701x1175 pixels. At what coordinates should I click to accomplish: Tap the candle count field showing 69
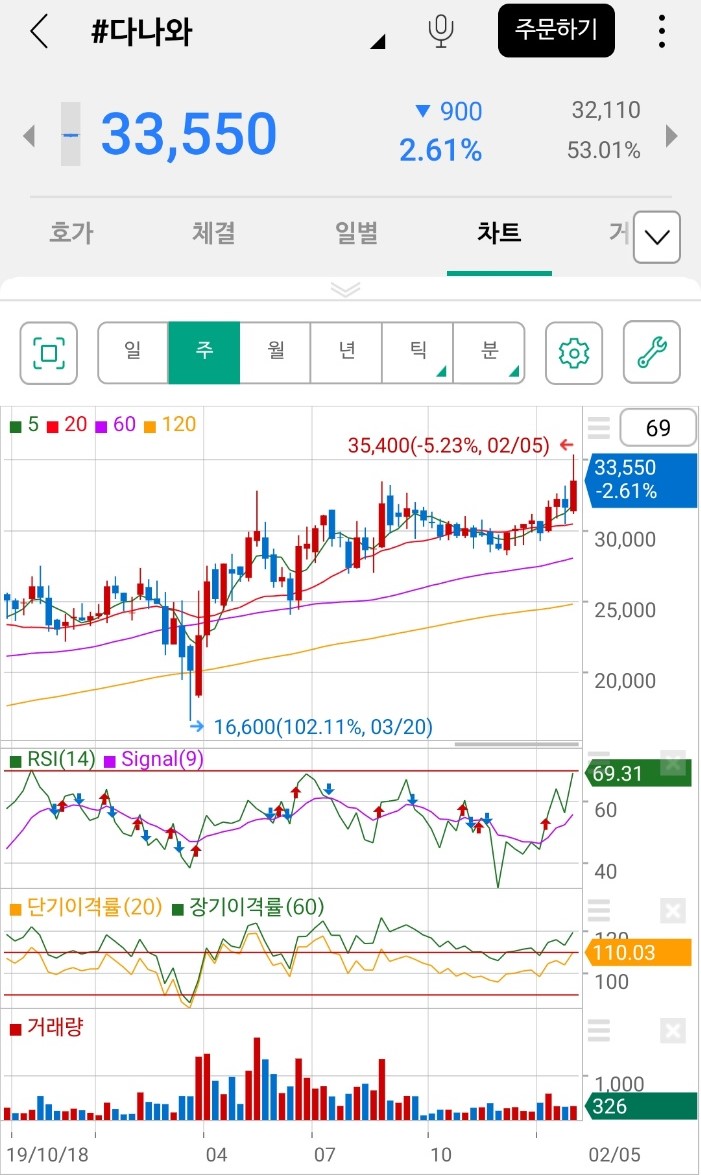[658, 428]
